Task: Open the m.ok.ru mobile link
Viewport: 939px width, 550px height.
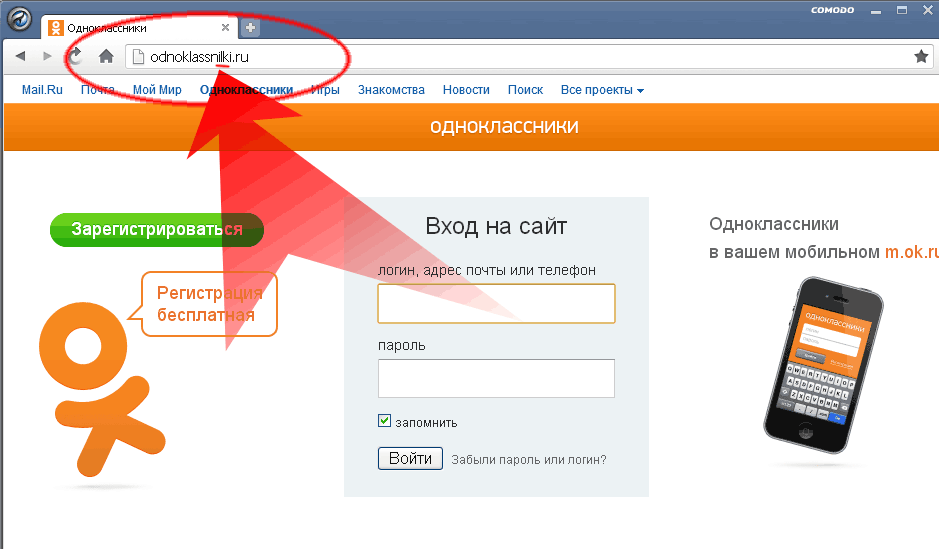Action: click(912, 252)
